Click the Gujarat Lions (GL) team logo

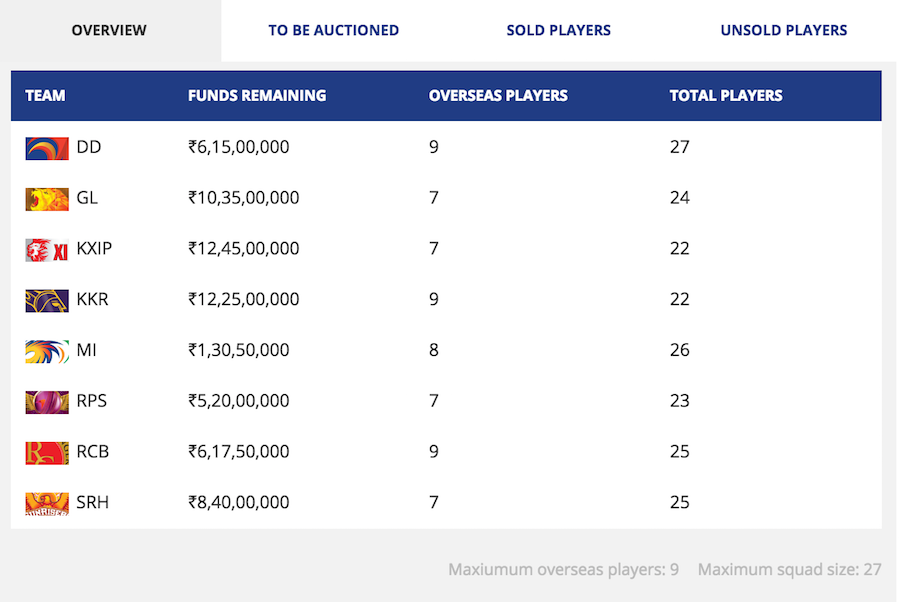47,199
